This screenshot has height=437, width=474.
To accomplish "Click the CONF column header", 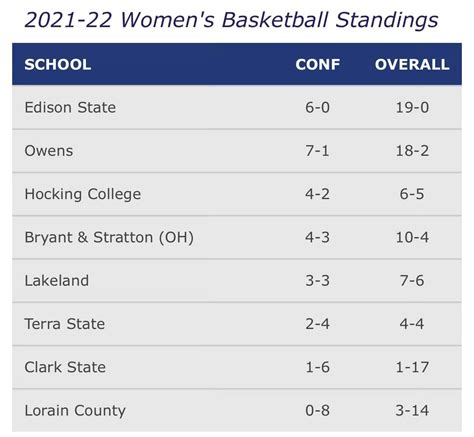I will pyautogui.click(x=318, y=64).
